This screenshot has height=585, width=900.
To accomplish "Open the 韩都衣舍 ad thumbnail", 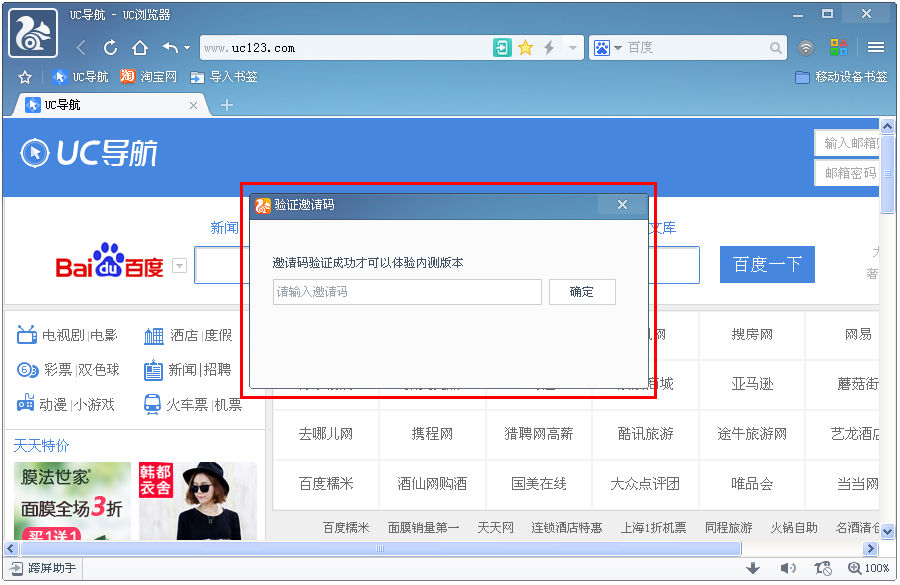I will [198, 501].
